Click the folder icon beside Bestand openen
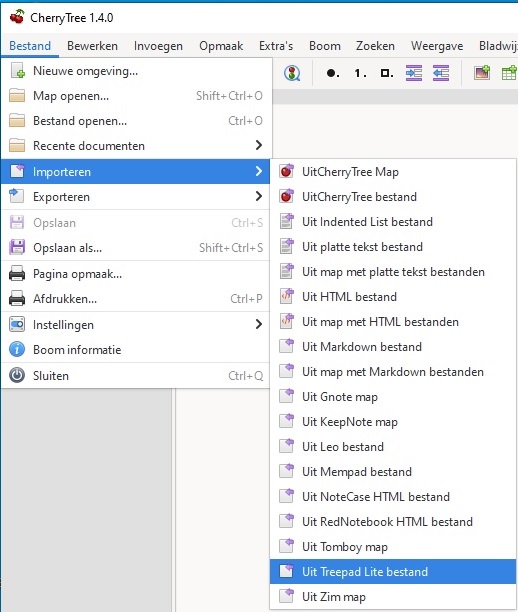The image size is (518, 612). tap(17, 121)
